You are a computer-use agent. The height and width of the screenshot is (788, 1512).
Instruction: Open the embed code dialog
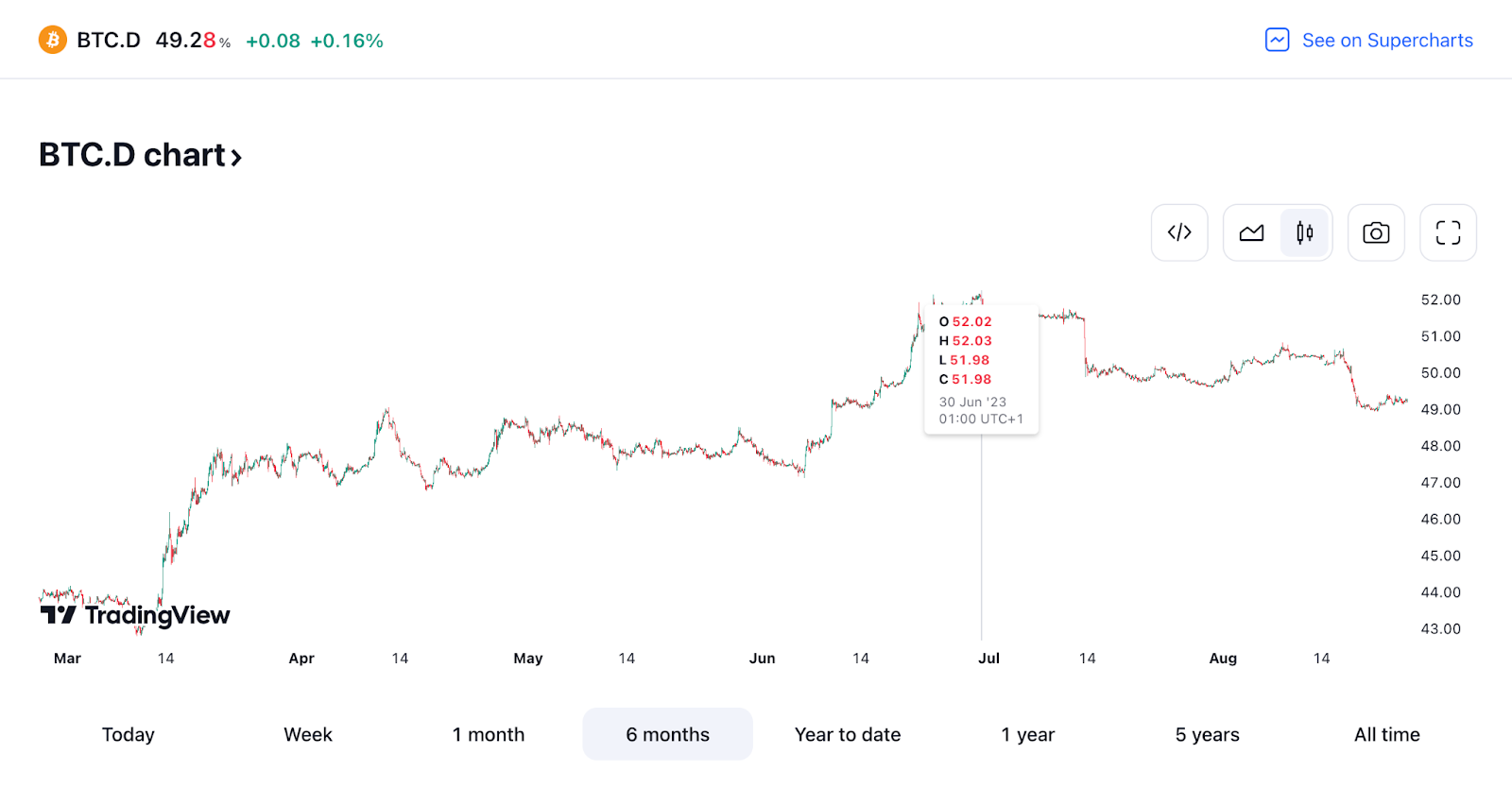(1178, 232)
